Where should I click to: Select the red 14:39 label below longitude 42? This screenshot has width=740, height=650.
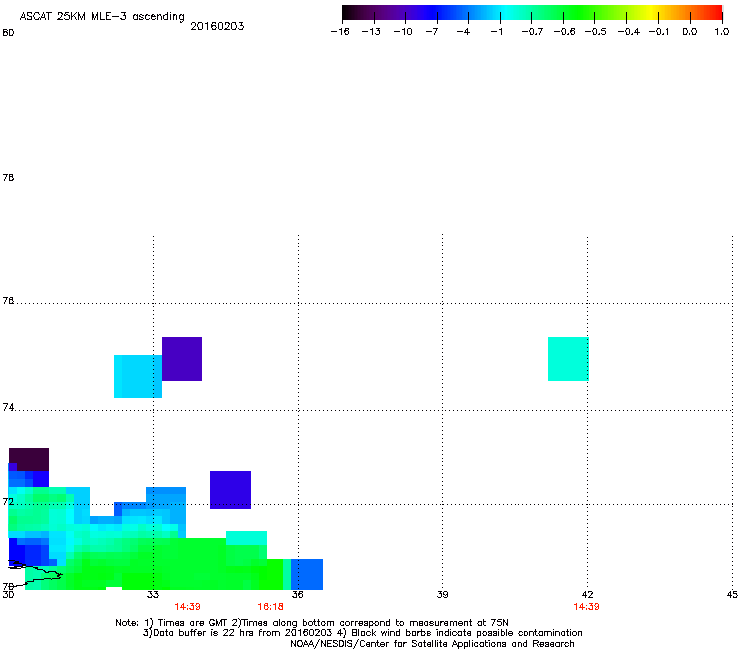pos(586,607)
